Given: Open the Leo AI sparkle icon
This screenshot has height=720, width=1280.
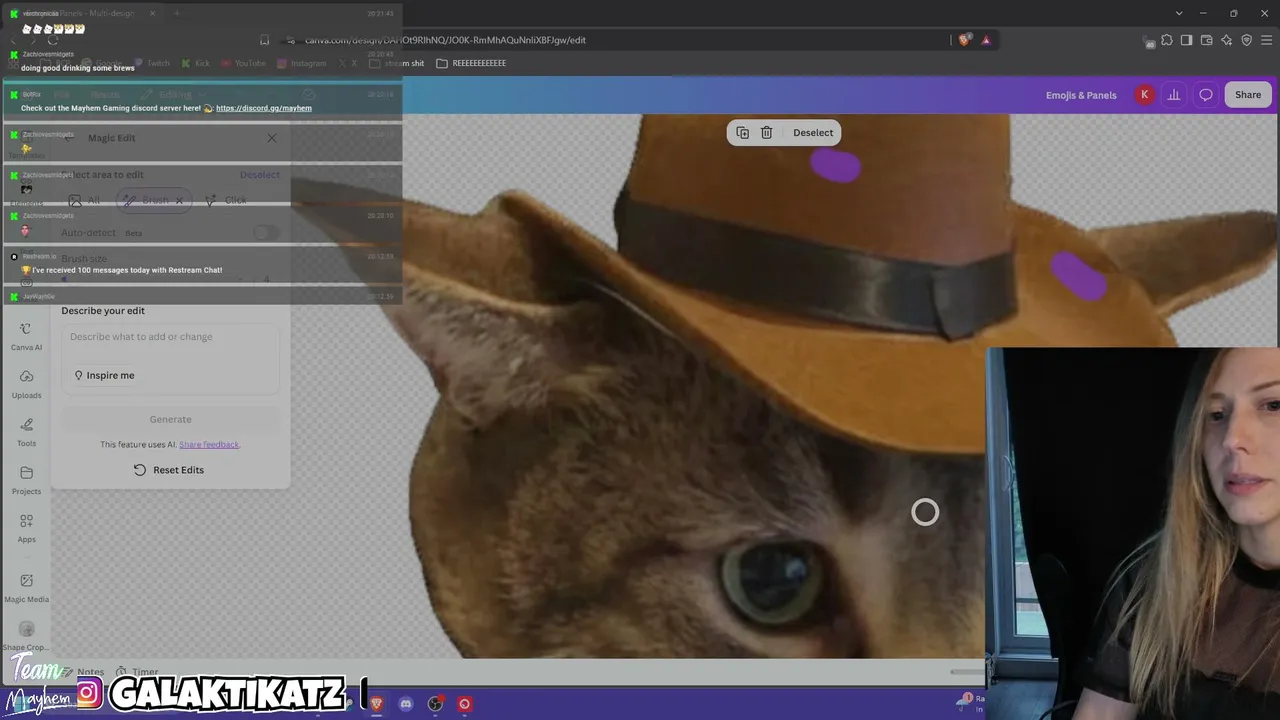Looking at the screenshot, I should (x=1226, y=40).
